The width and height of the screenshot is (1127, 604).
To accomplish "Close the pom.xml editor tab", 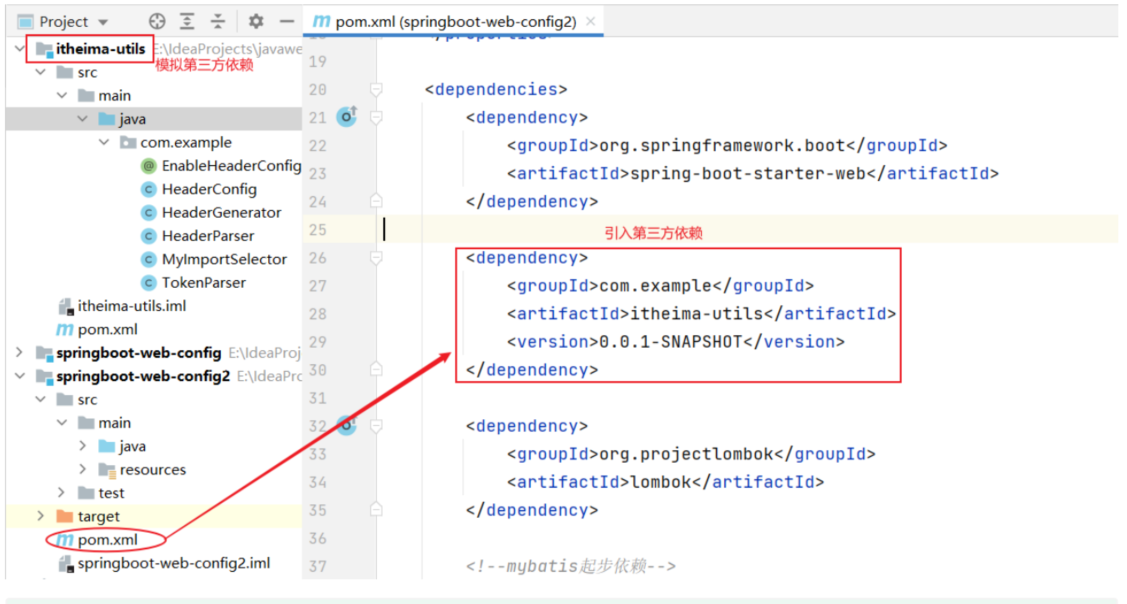I will pyautogui.click(x=591, y=21).
